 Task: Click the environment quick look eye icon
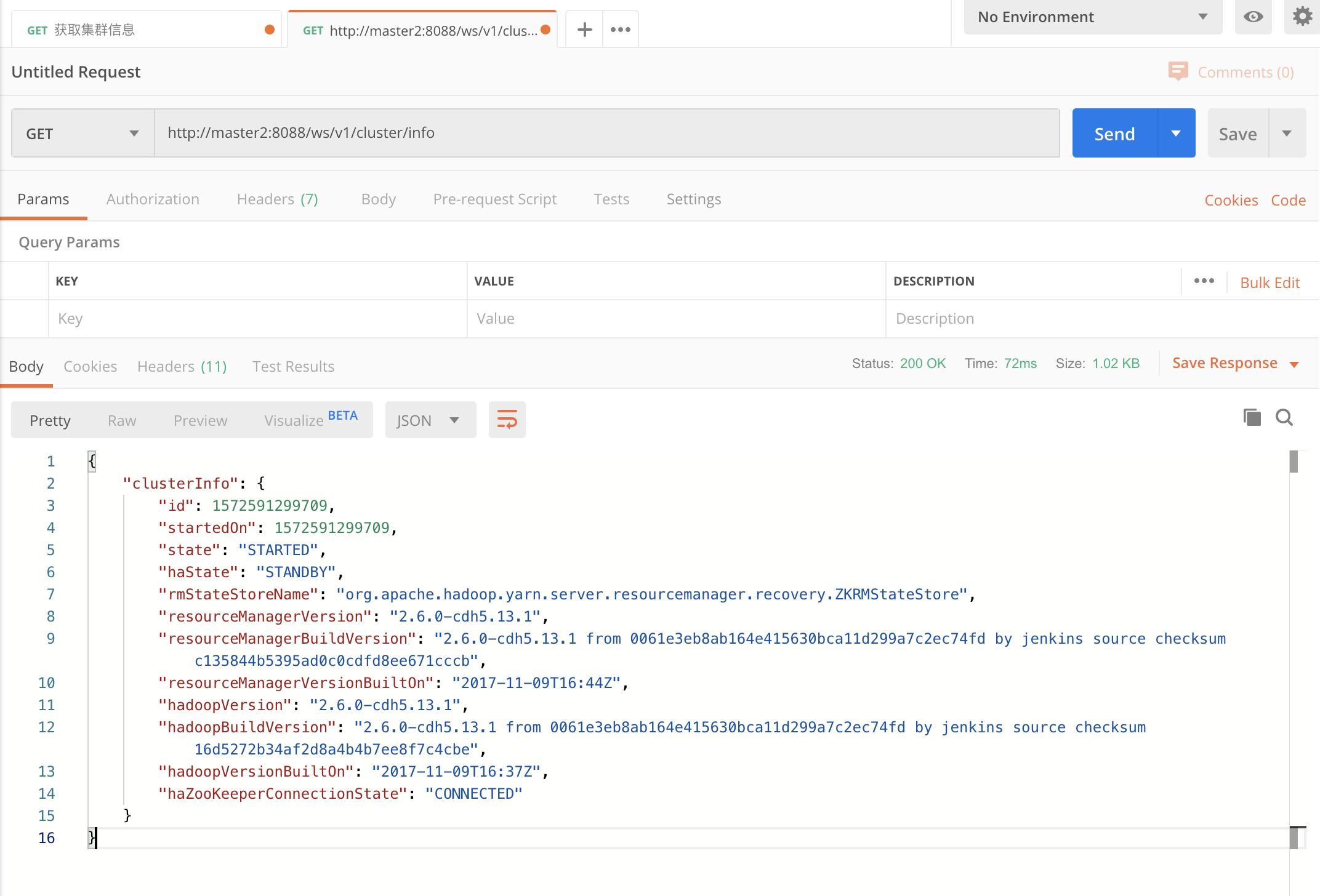click(1253, 17)
